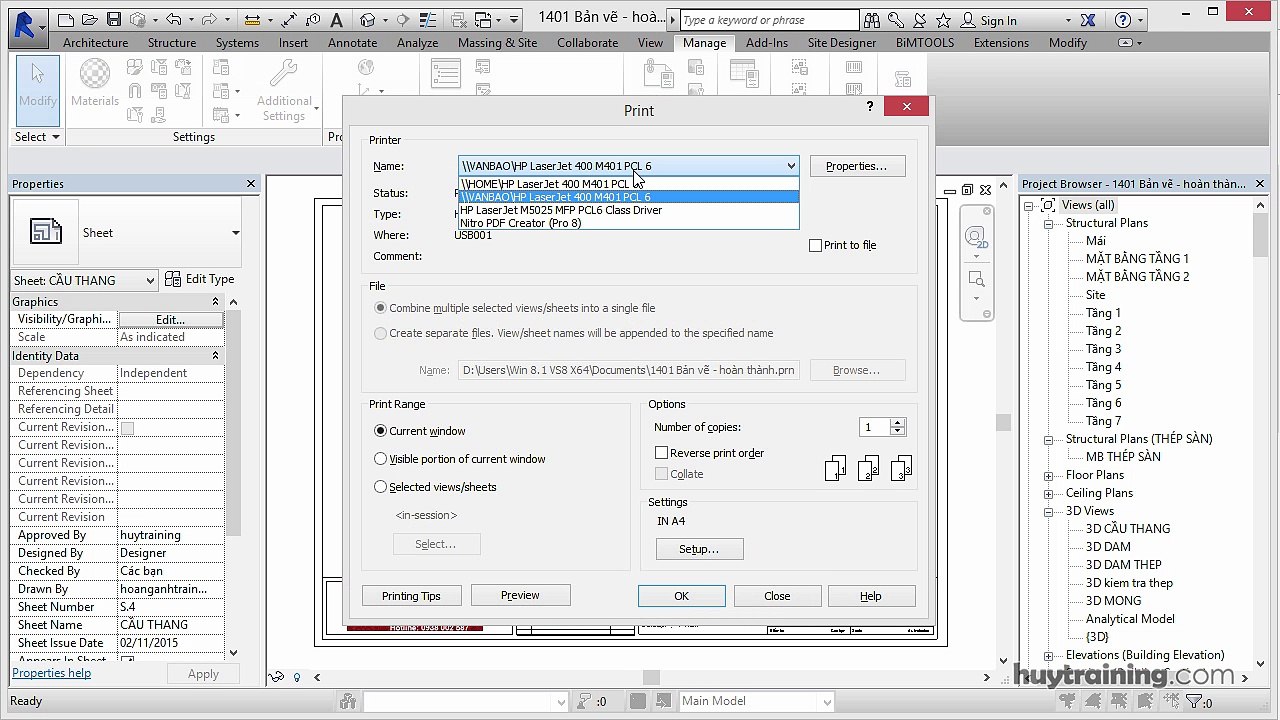Open the Annotate ribbon tab
1280x720 pixels.
pyautogui.click(x=352, y=43)
